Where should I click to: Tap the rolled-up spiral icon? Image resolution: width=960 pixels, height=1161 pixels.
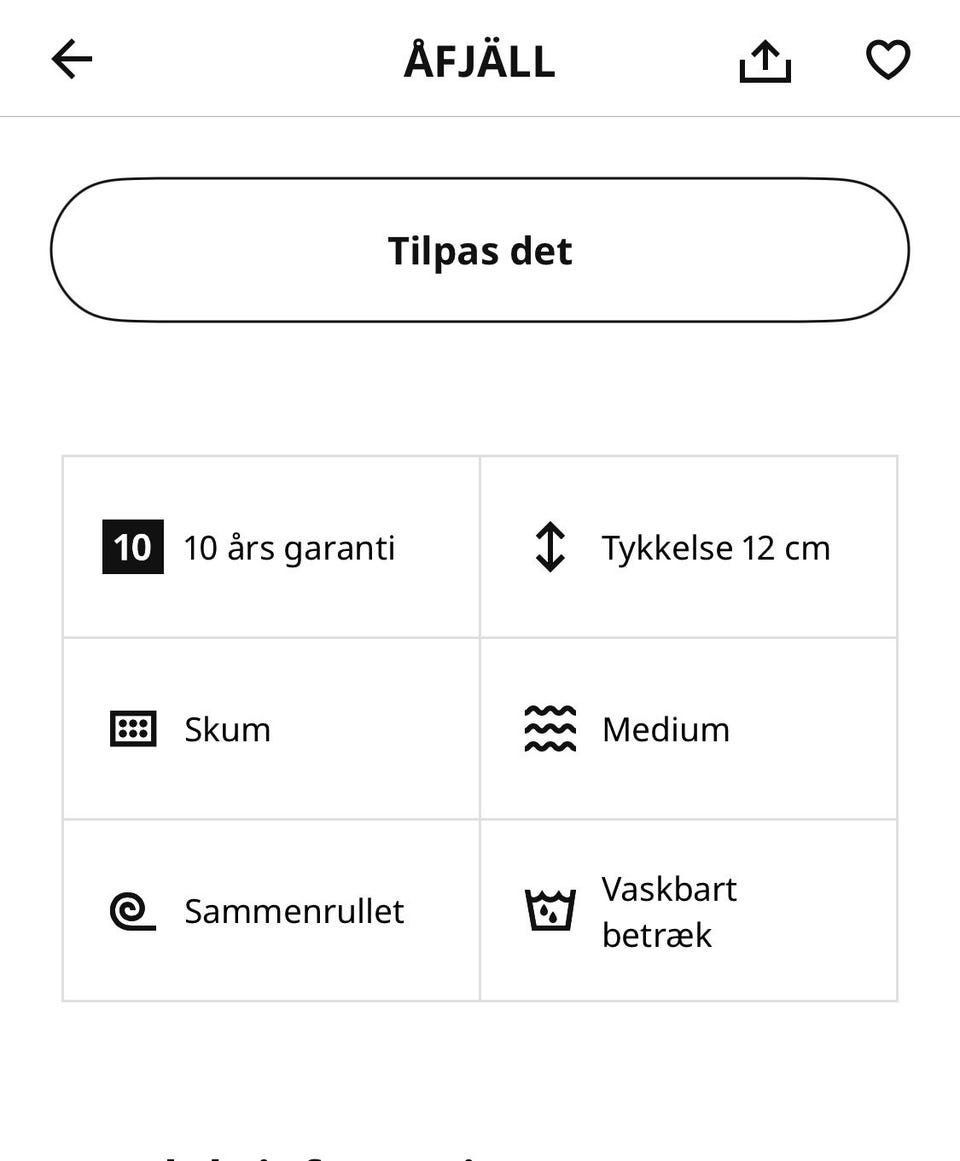click(132, 911)
